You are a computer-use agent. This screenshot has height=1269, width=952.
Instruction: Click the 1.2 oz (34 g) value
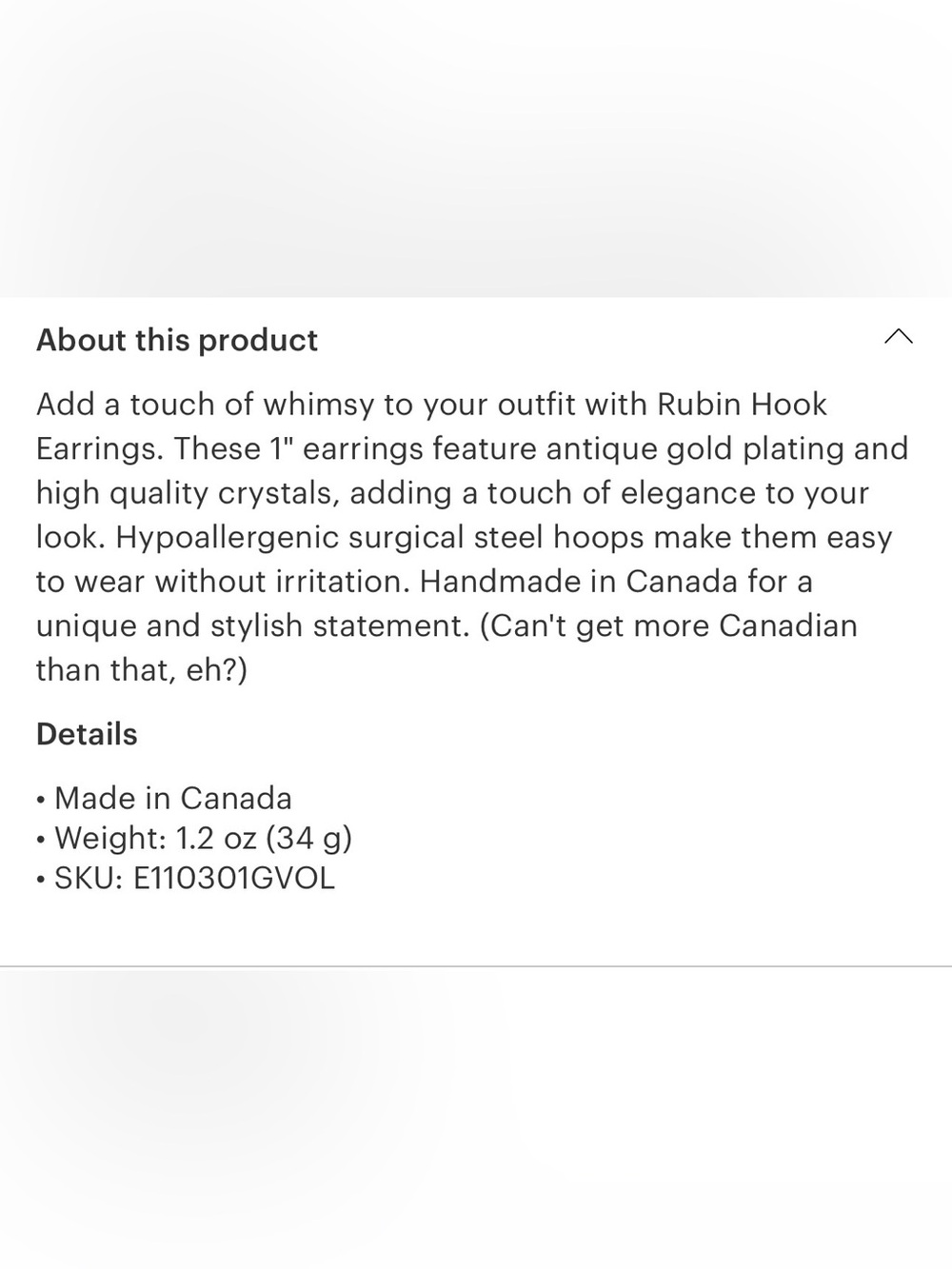264,838
